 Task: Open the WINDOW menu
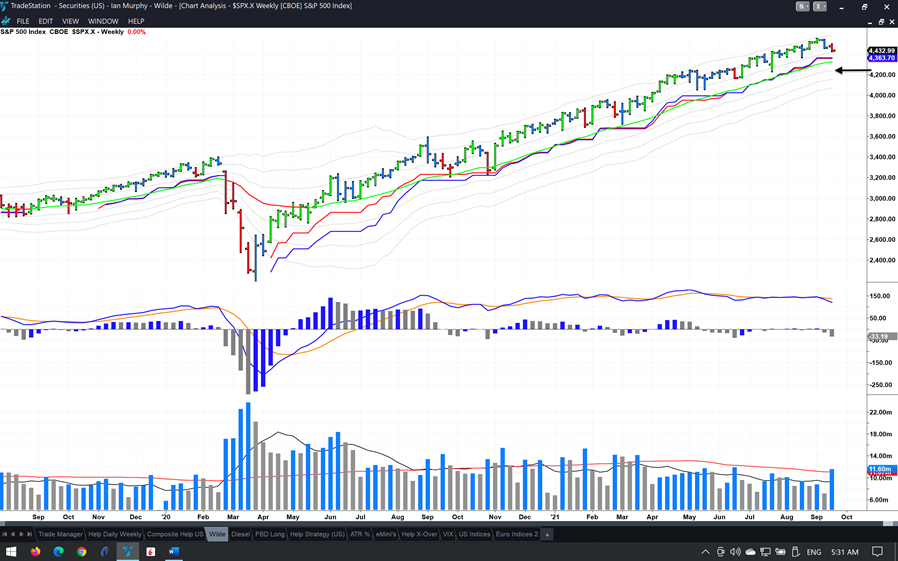(103, 21)
